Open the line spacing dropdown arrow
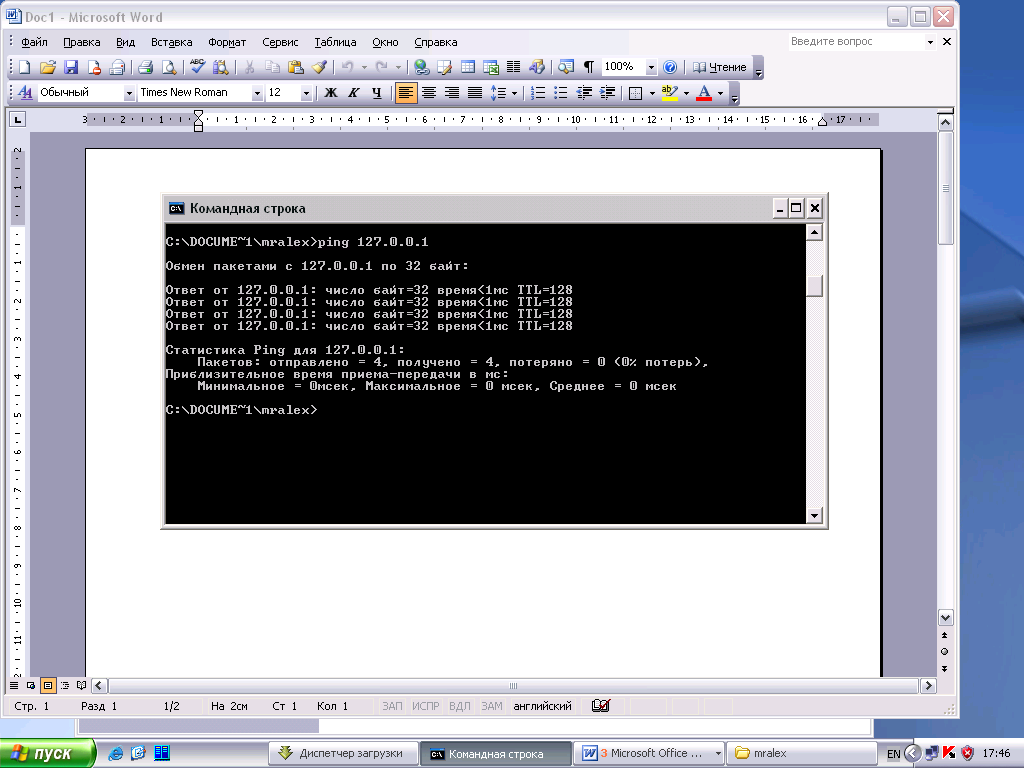The height and width of the screenshot is (768, 1024). coord(515,93)
